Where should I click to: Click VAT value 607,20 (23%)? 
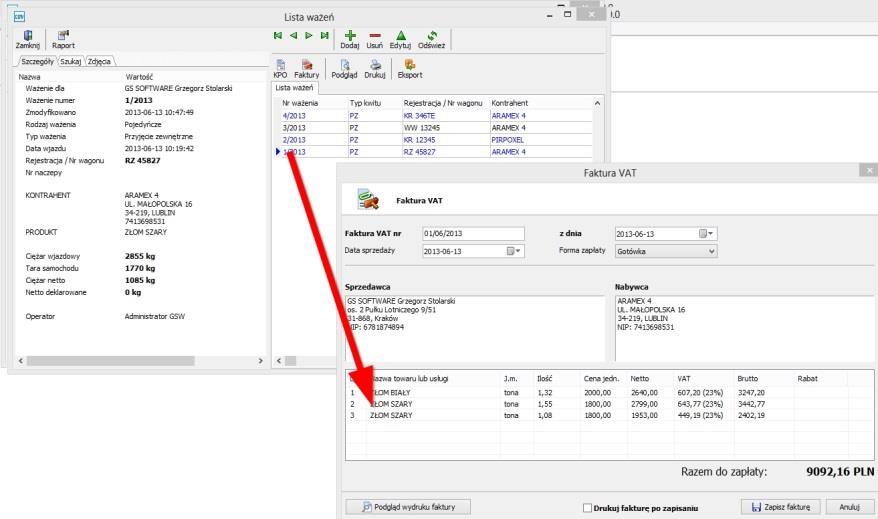[700, 392]
